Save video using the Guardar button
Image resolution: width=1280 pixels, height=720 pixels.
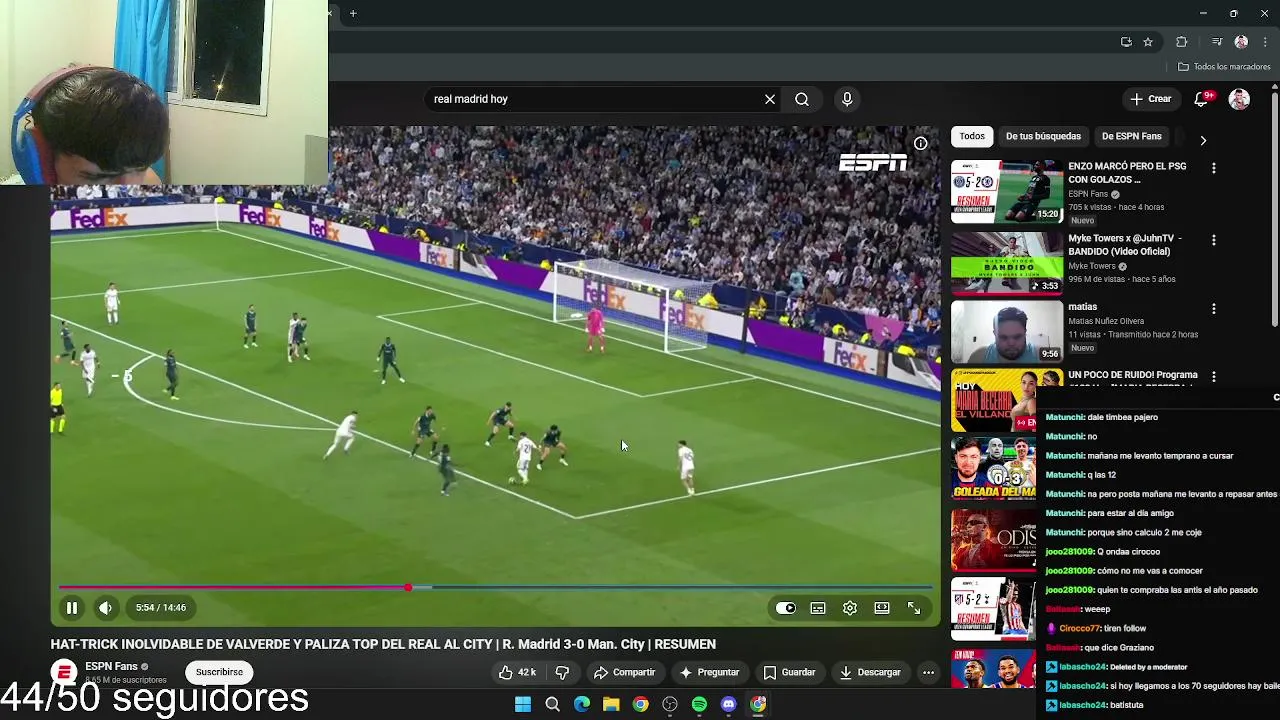point(789,672)
